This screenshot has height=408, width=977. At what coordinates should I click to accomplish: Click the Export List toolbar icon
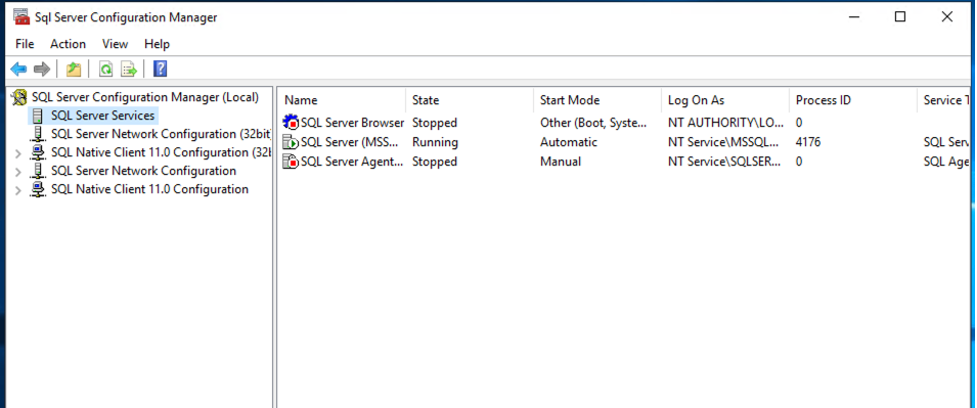click(x=128, y=69)
